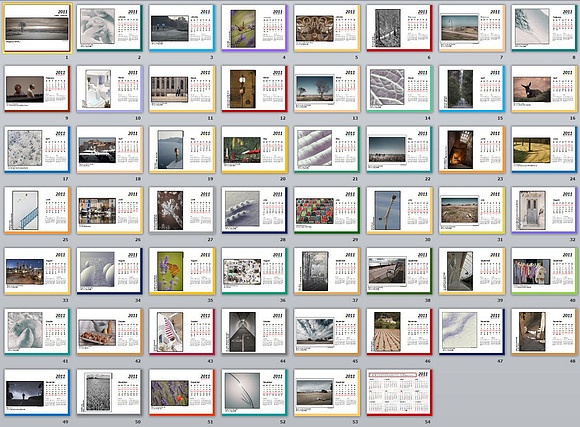Click slide 46 farmhouse above ploughed rows
The height and width of the screenshot is (427, 580).
(399, 332)
